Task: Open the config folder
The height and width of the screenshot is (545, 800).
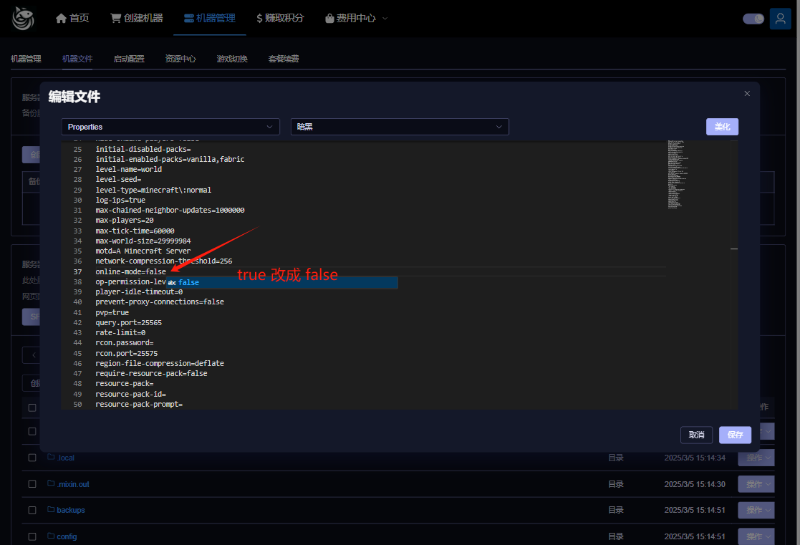Action: (x=66, y=536)
